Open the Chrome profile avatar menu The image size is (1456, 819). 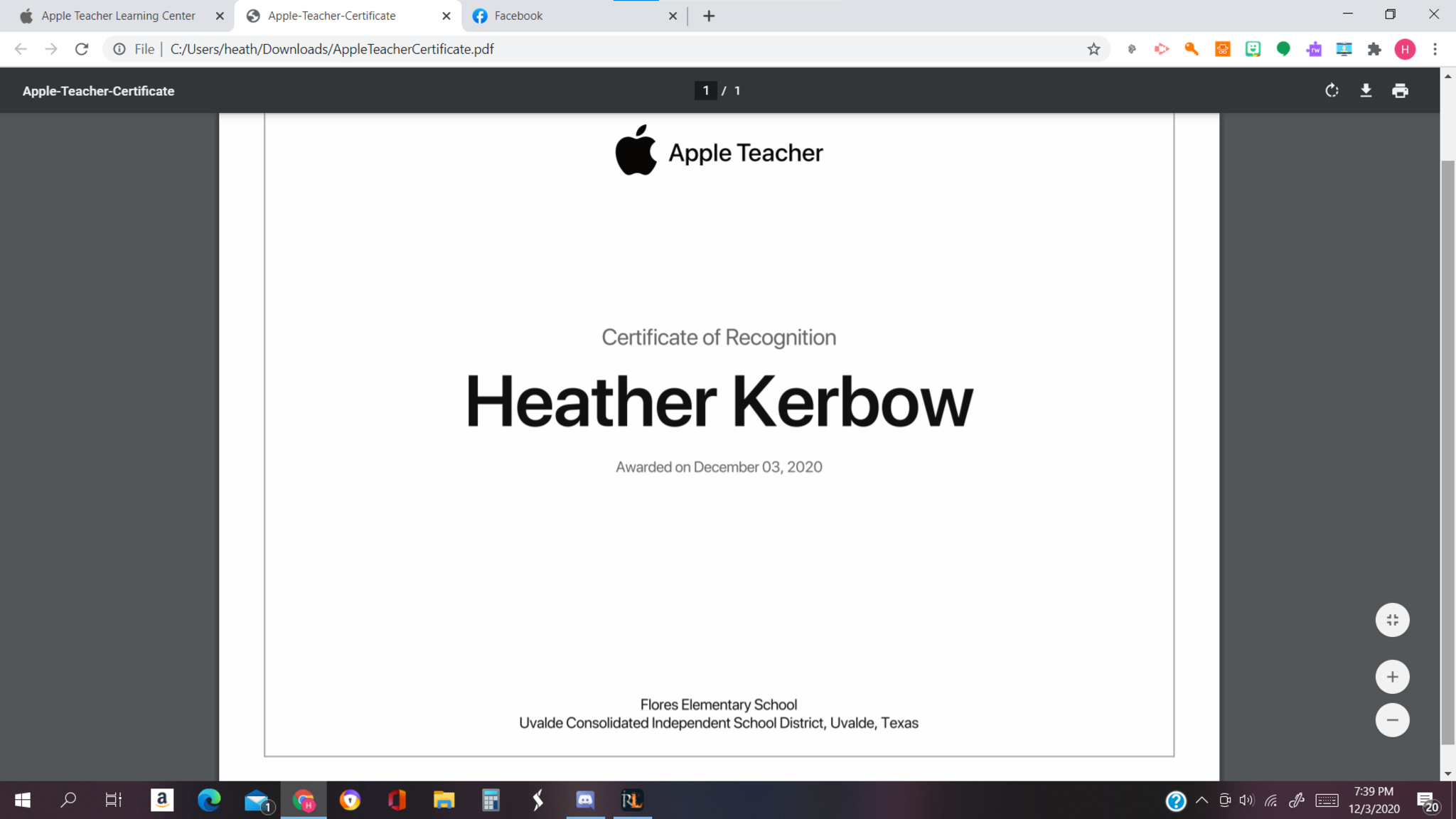[1405, 49]
